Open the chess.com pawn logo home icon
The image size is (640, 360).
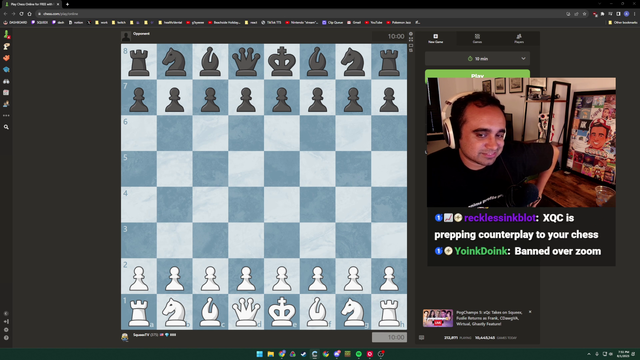[x=7, y=35]
